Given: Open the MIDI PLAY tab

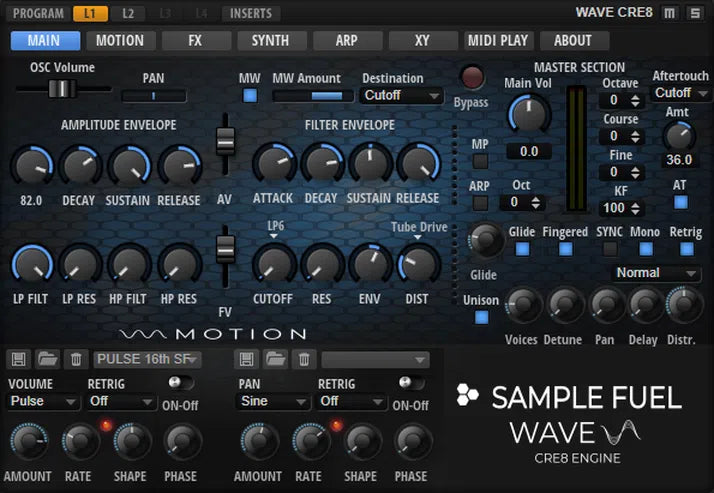Looking at the screenshot, I should click(498, 41).
